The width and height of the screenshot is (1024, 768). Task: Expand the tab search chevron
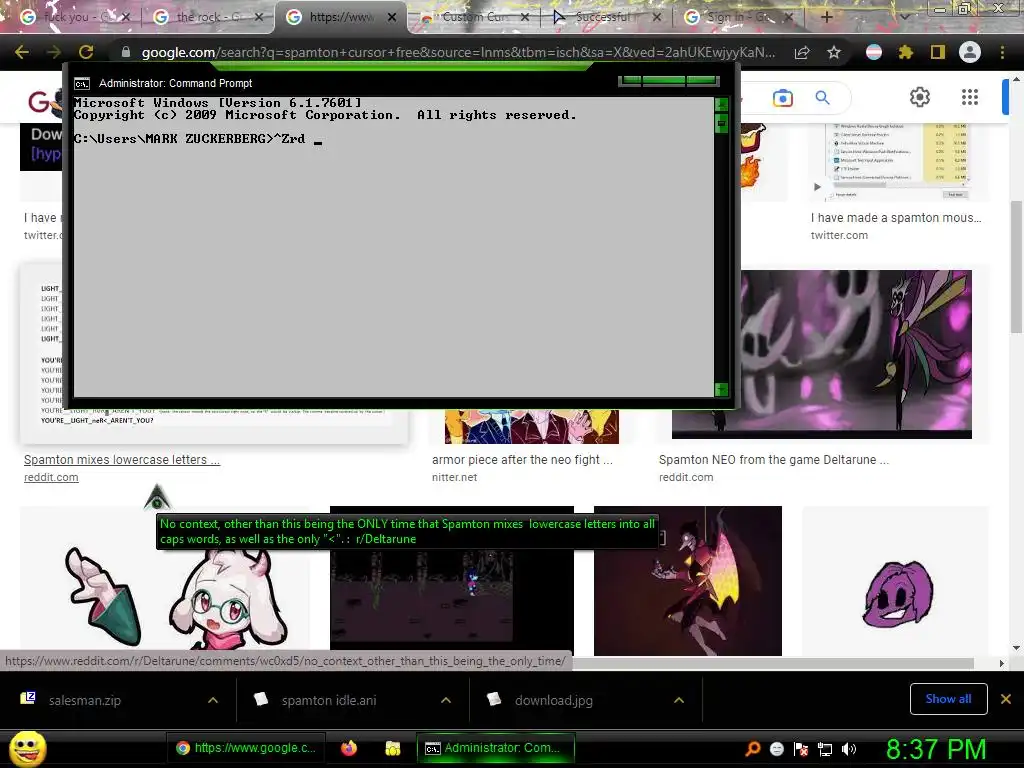pos(904,17)
